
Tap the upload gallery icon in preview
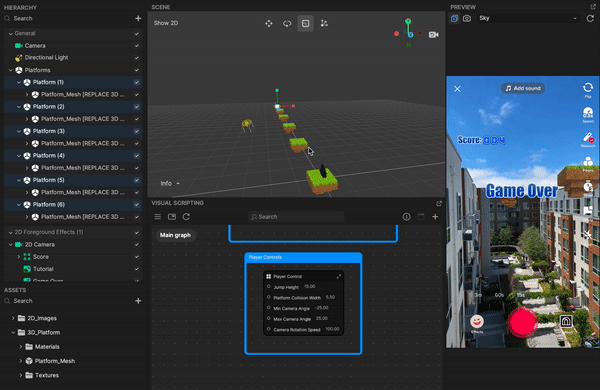566,321
